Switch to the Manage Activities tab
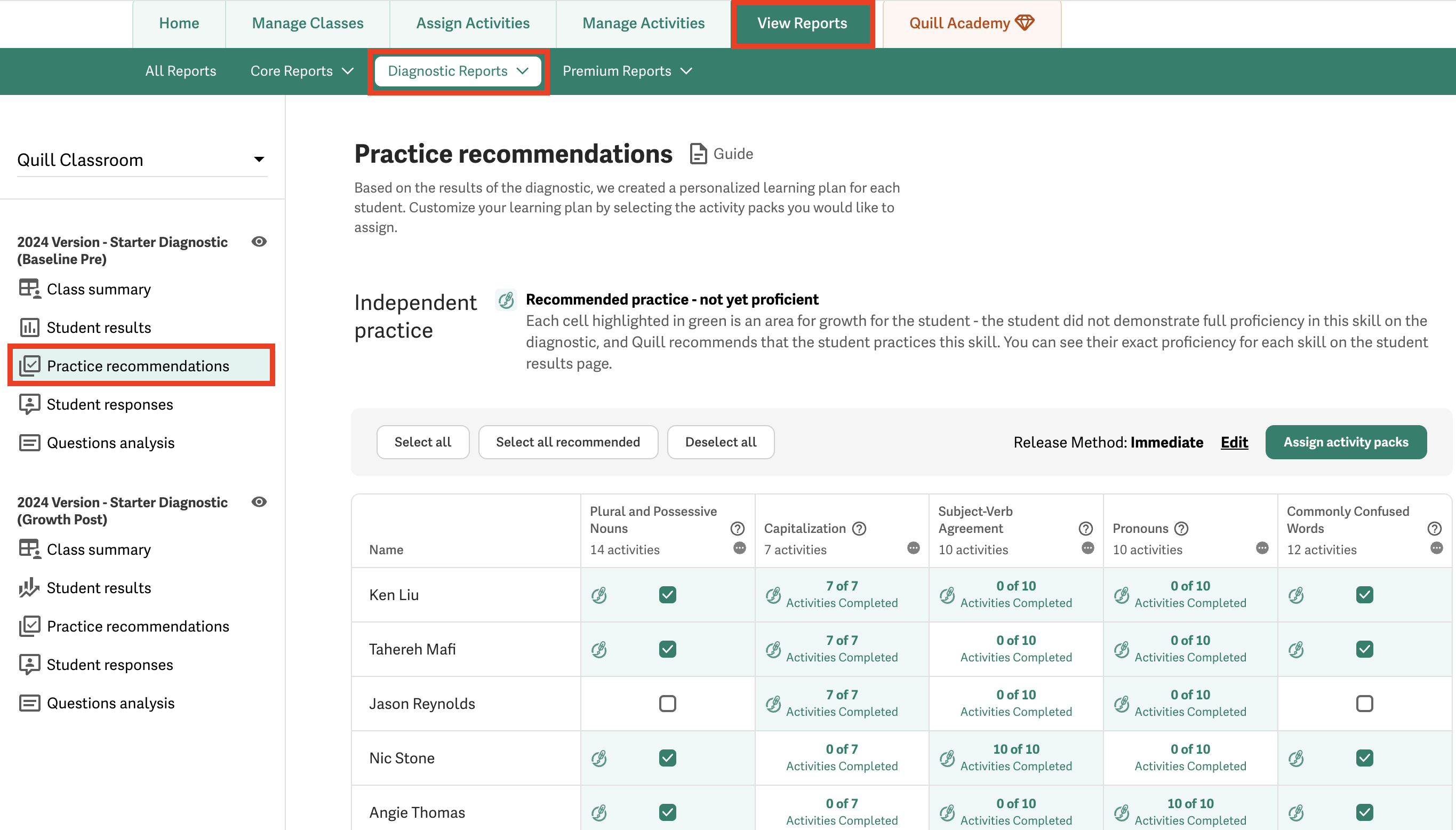 643,23
